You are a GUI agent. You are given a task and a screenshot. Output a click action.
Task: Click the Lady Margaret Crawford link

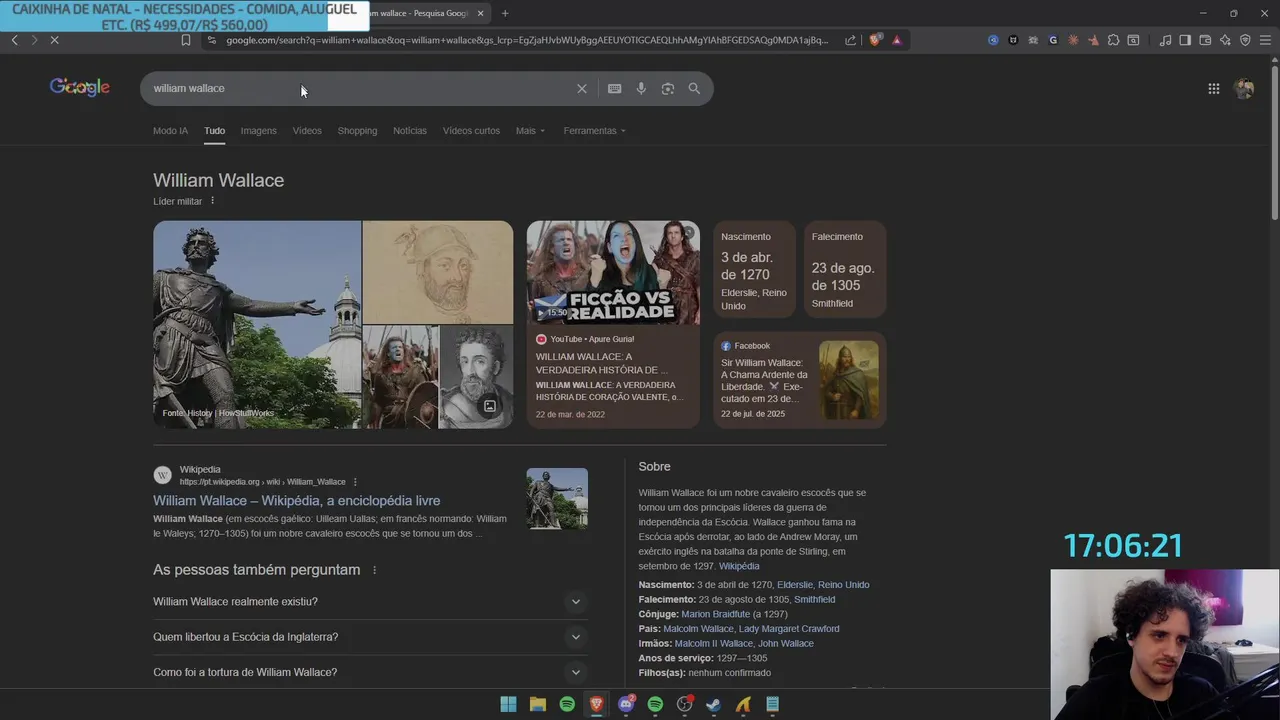point(789,629)
